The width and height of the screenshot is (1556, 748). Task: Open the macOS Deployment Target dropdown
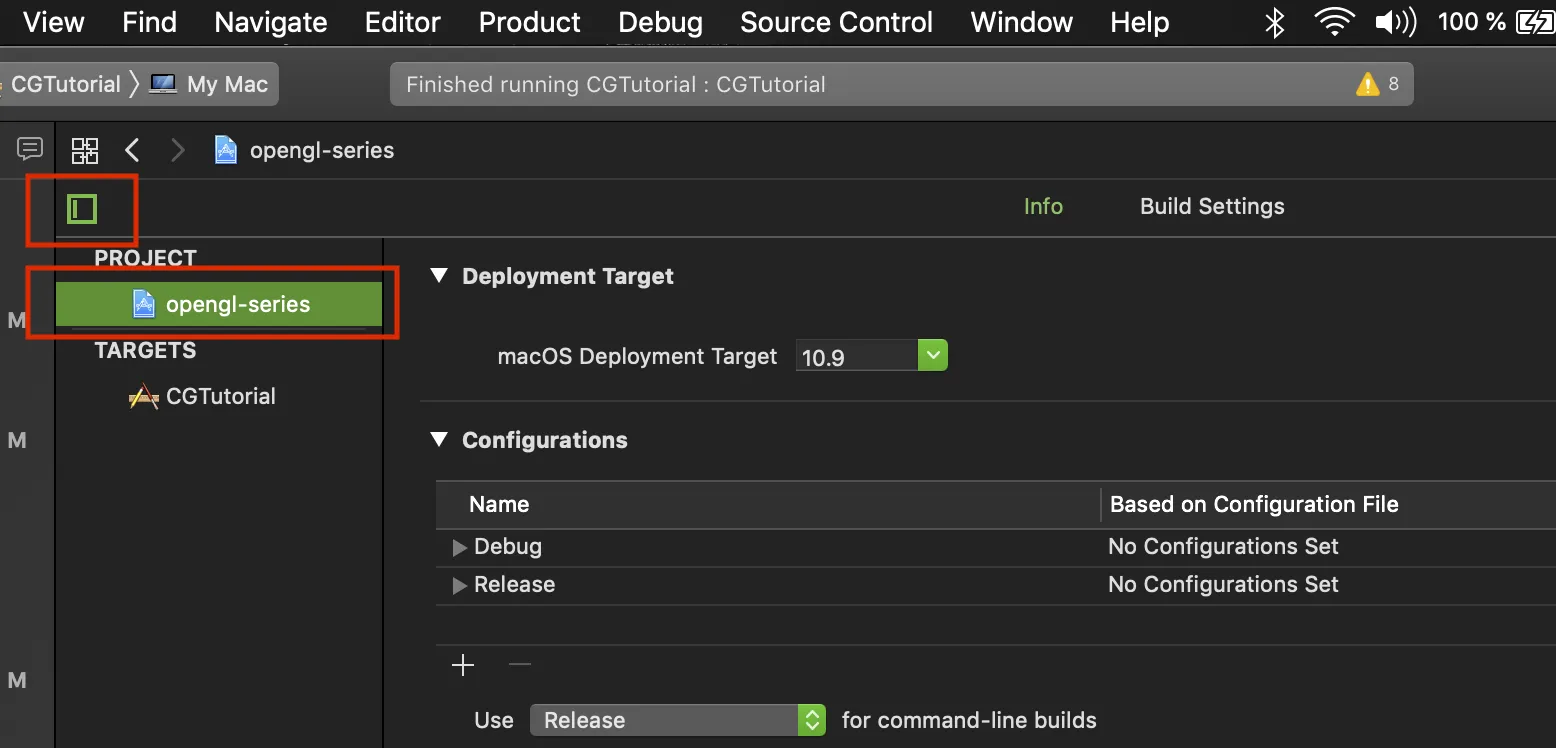[932, 356]
